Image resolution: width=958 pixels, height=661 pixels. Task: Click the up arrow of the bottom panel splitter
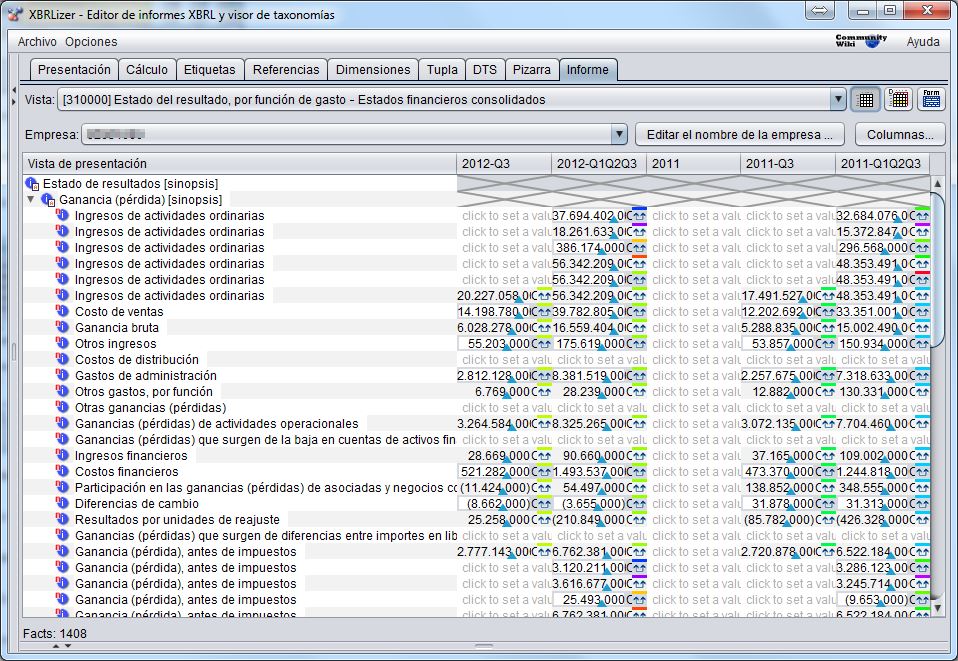click(x=56, y=645)
